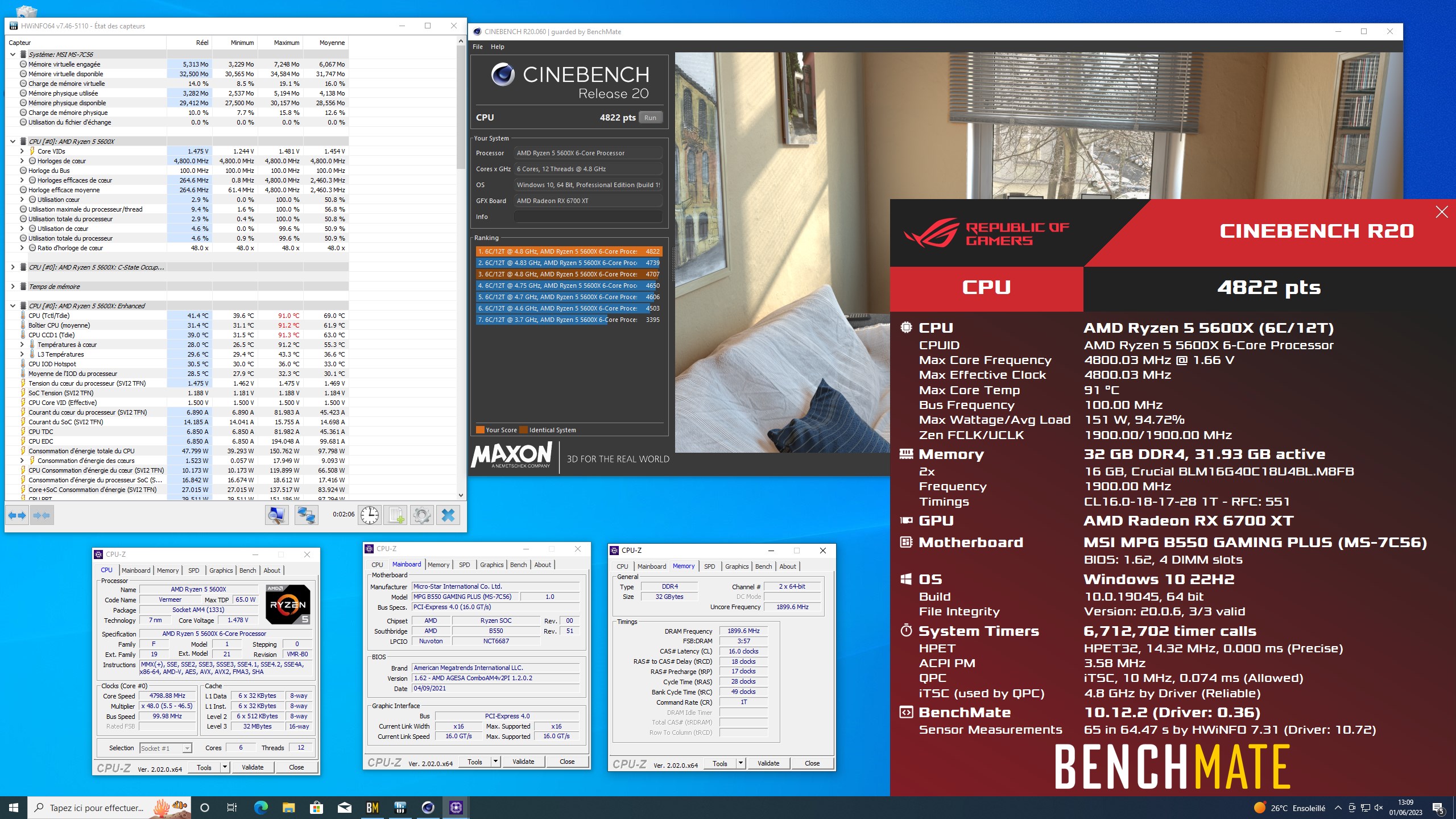Open Tools dropdown arrow in right CPU-Z
1456x819 pixels.
click(x=741, y=763)
